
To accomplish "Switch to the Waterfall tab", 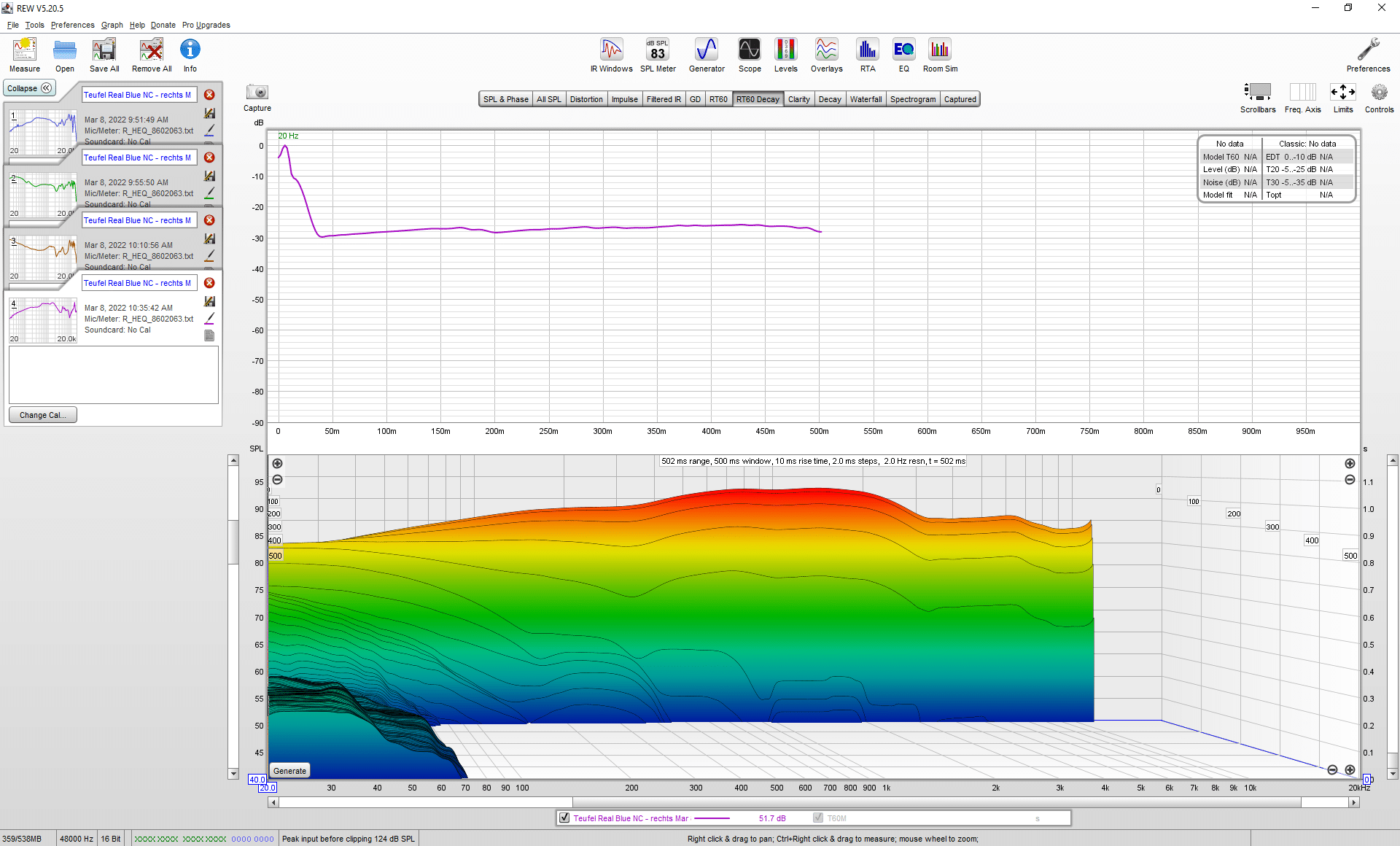I will point(866,99).
